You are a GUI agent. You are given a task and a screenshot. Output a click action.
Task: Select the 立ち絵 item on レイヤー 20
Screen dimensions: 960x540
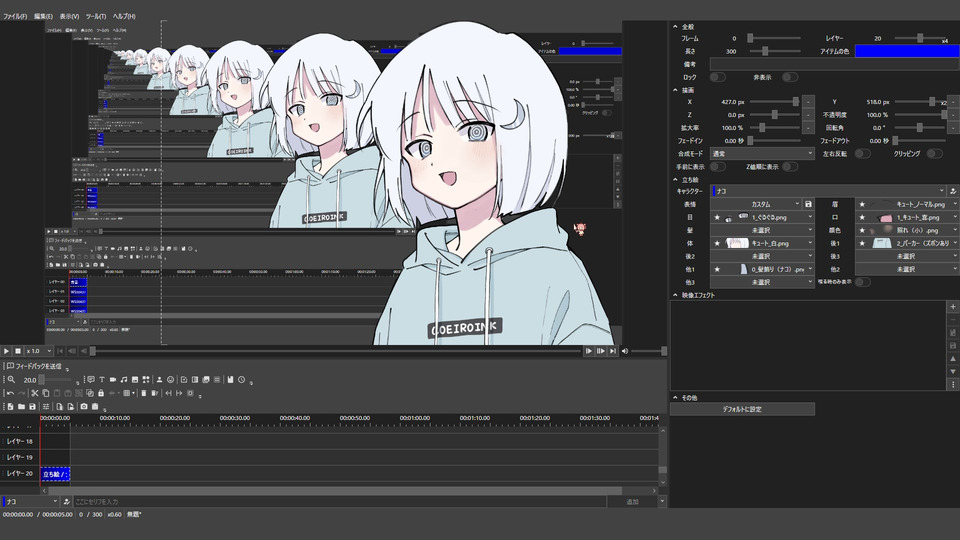click(x=55, y=474)
